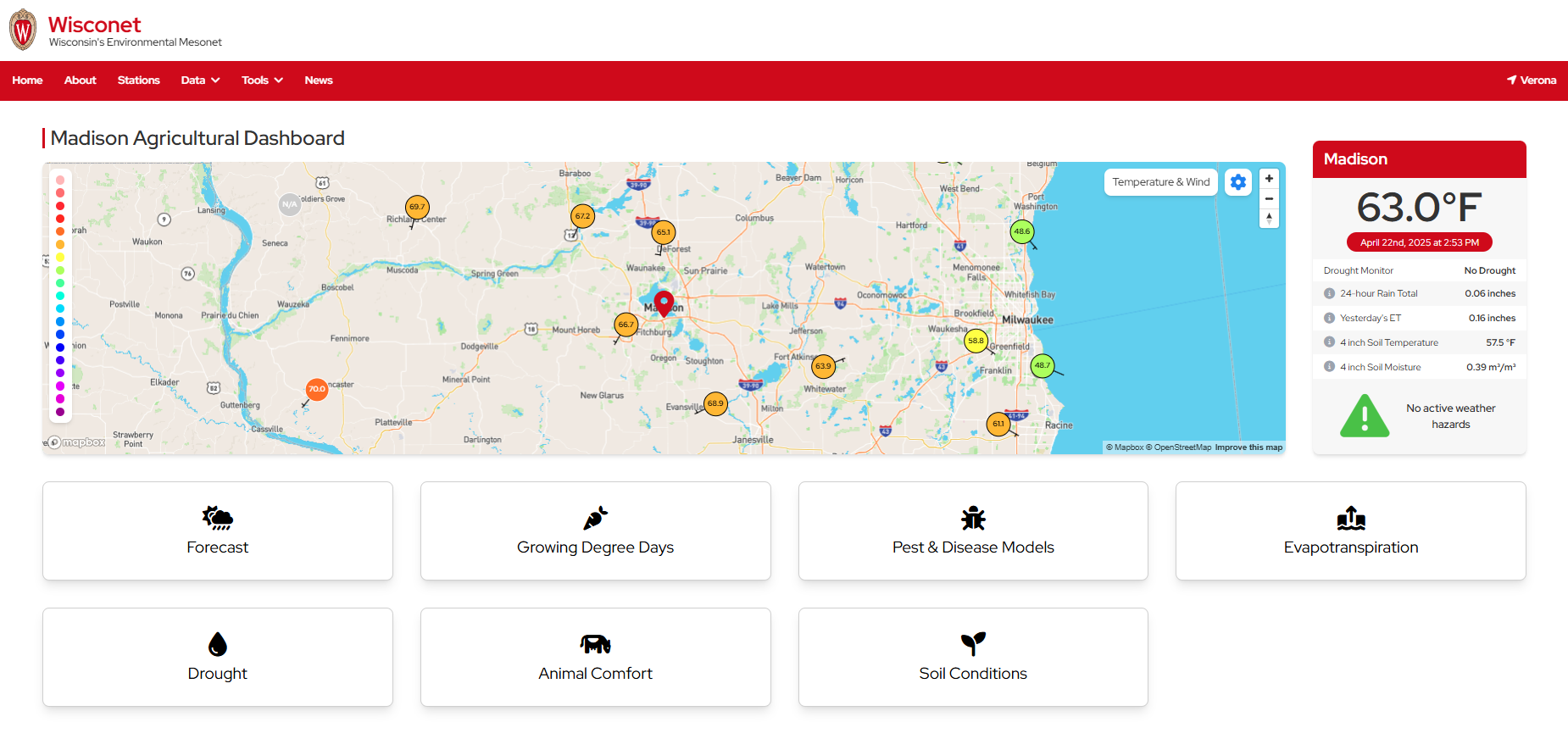
Task: Select the 70.0 station marker near Lancaster
Action: pyautogui.click(x=316, y=389)
